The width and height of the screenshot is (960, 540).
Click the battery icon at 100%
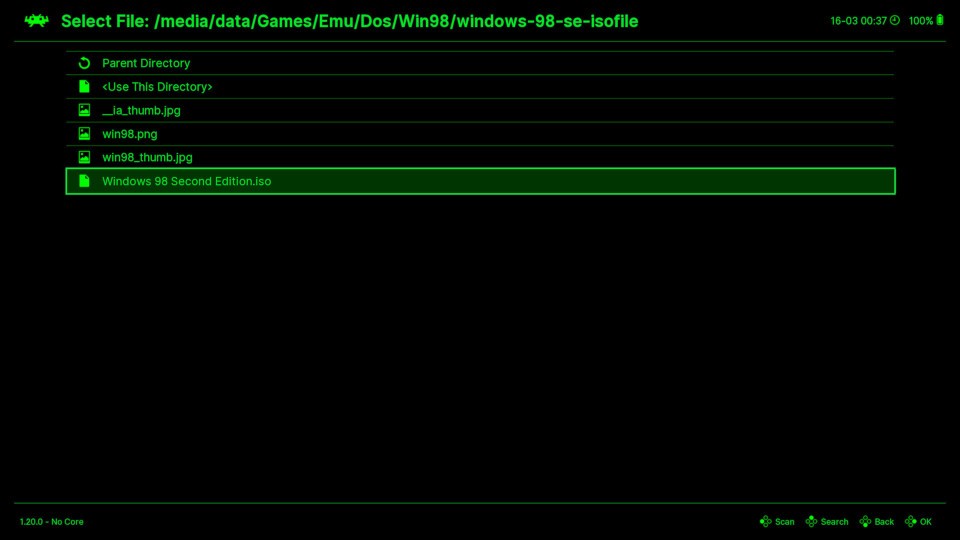click(940, 20)
